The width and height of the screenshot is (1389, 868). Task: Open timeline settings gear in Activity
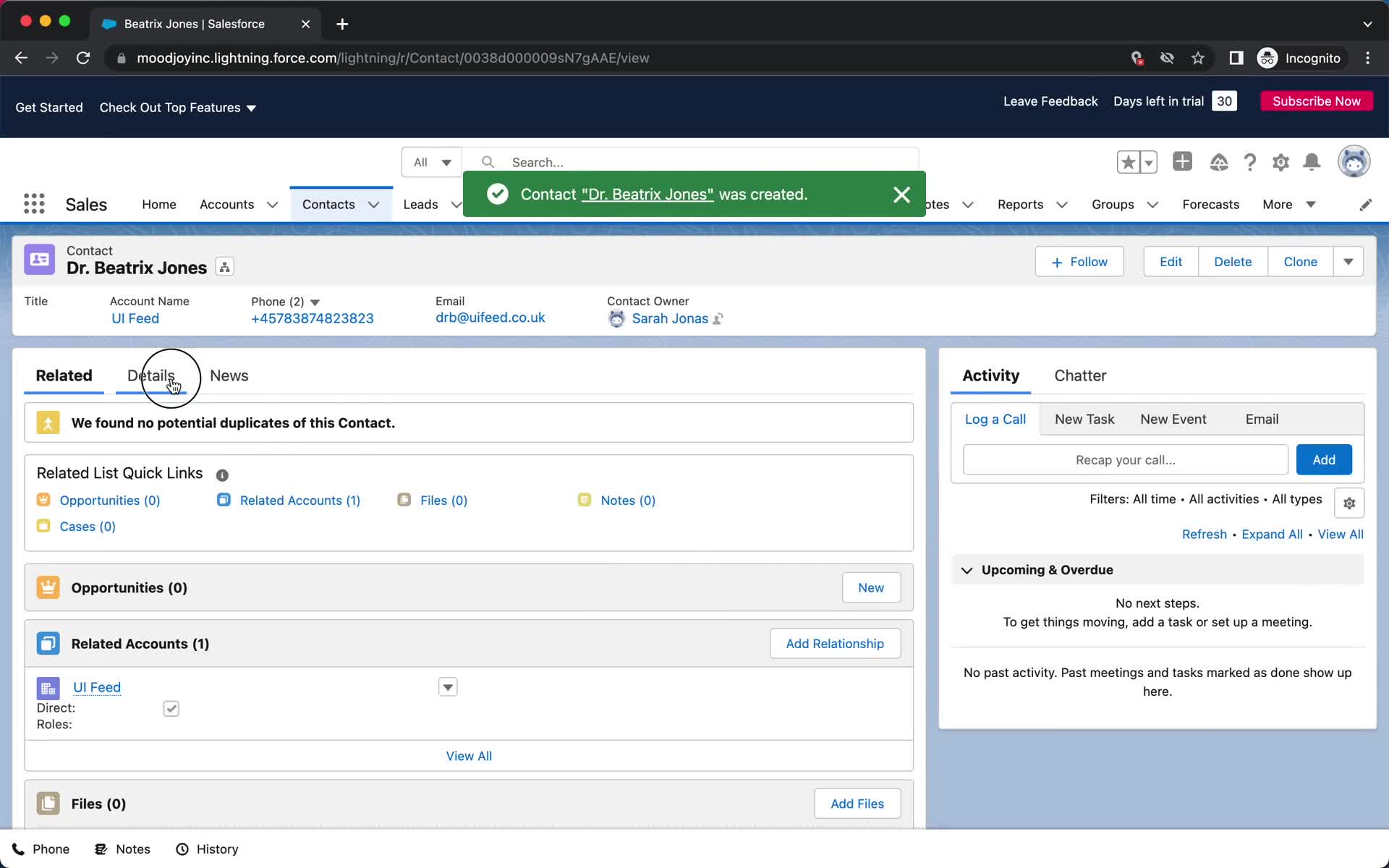coord(1349,503)
